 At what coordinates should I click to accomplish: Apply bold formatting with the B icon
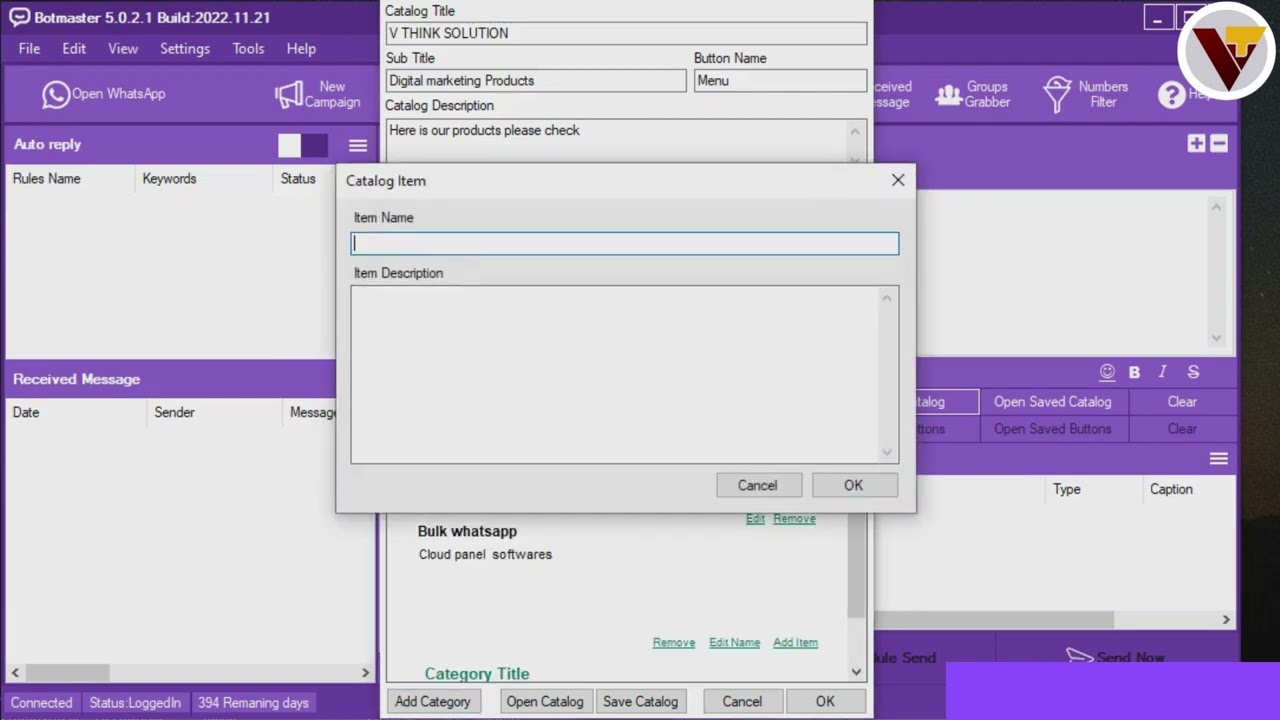click(x=1134, y=372)
